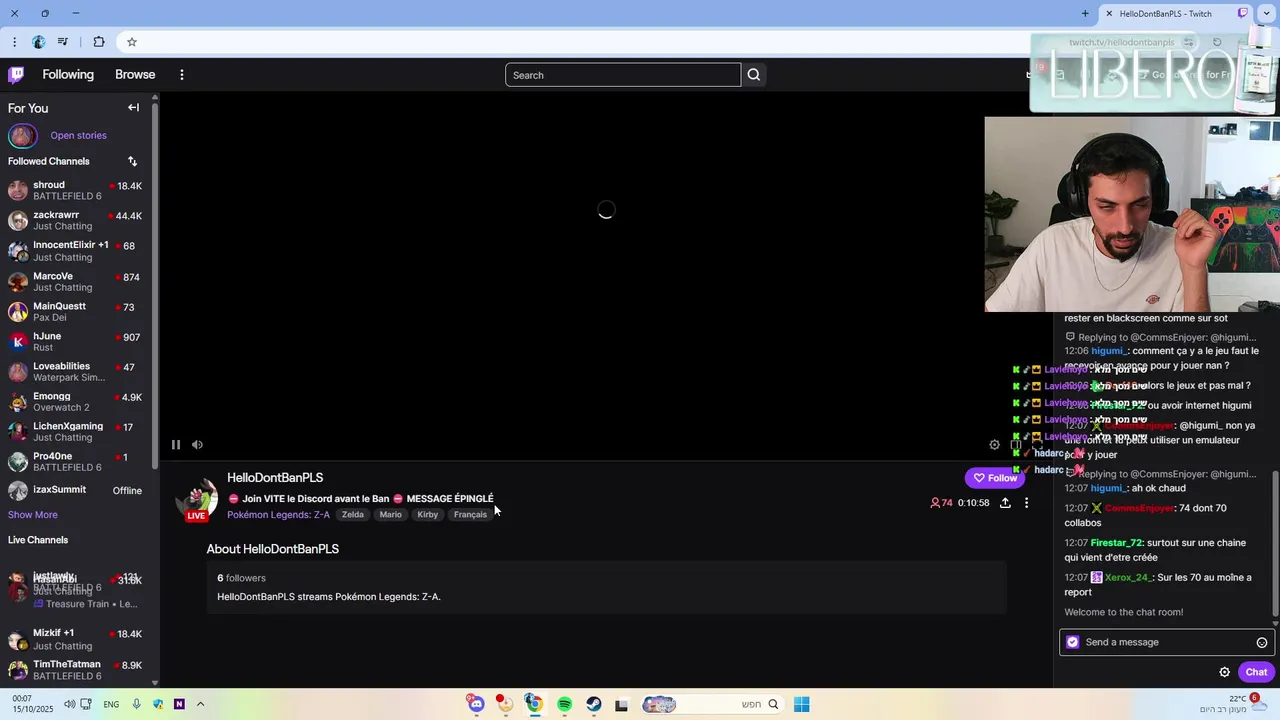Viewport: 1280px width, 720px height.
Task: Open Loveabilities channel in sidebar
Action: click(76, 371)
